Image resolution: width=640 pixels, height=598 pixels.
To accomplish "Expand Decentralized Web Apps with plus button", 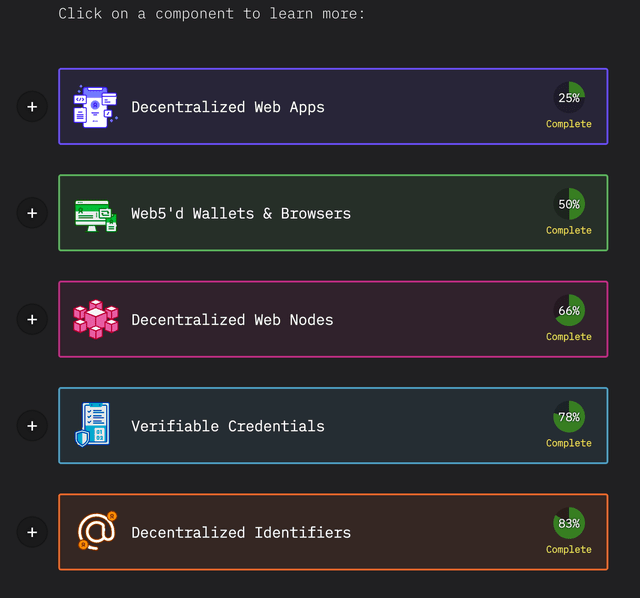I will pos(32,107).
